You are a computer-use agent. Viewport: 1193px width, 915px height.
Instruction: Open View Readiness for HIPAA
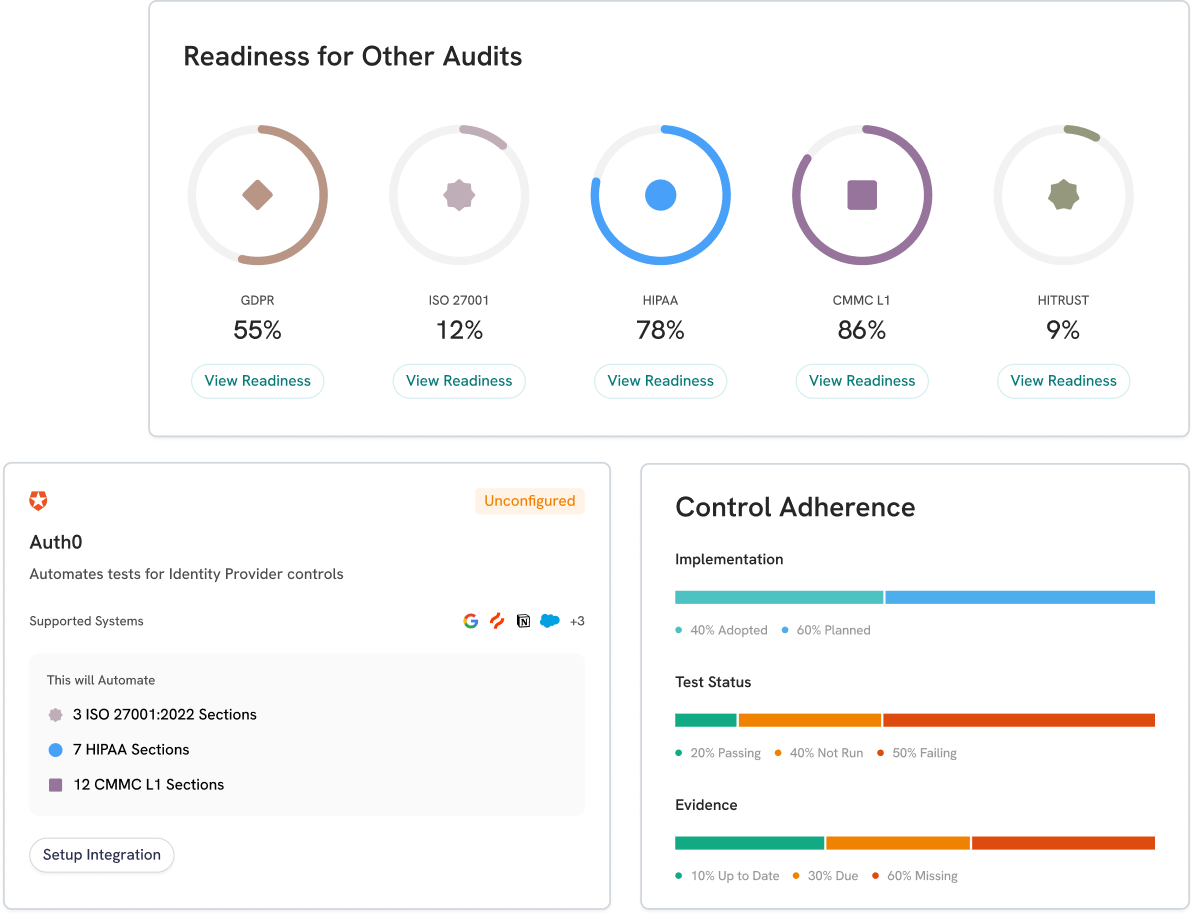click(660, 381)
